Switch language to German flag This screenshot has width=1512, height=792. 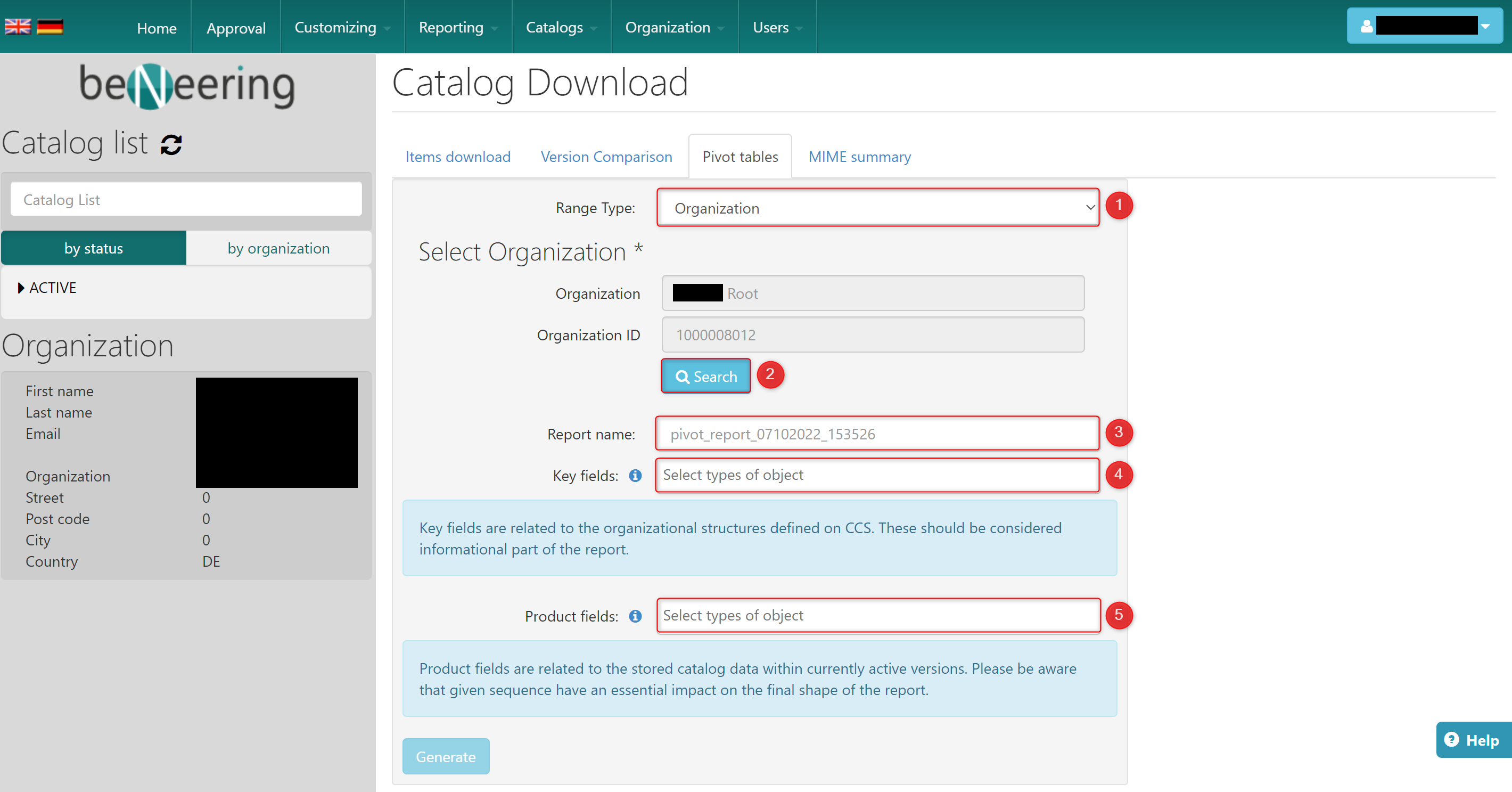pyautogui.click(x=50, y=27)
